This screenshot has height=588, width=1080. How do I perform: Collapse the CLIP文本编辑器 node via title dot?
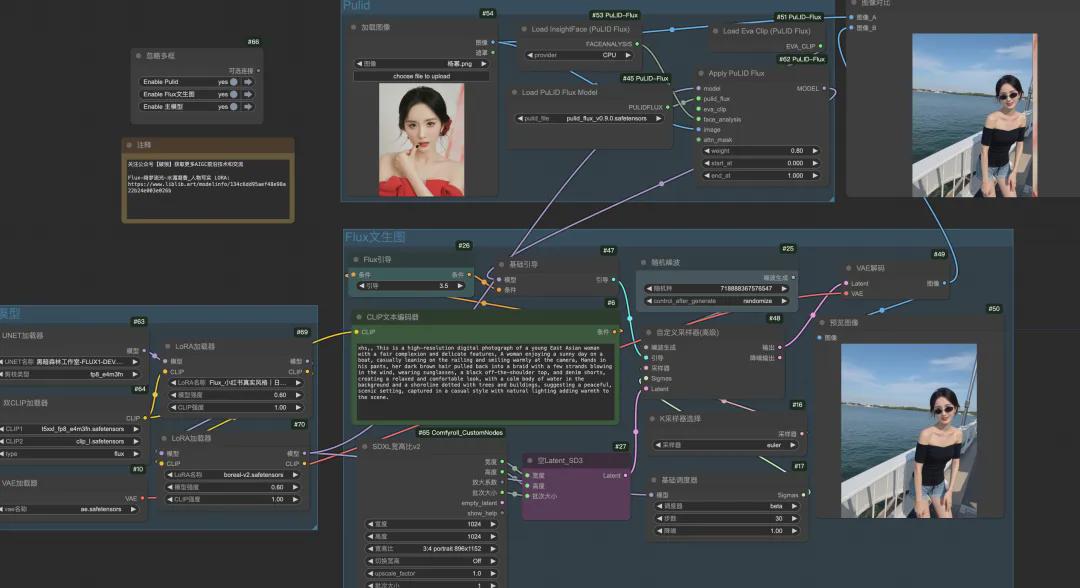[x=359, y=317]
